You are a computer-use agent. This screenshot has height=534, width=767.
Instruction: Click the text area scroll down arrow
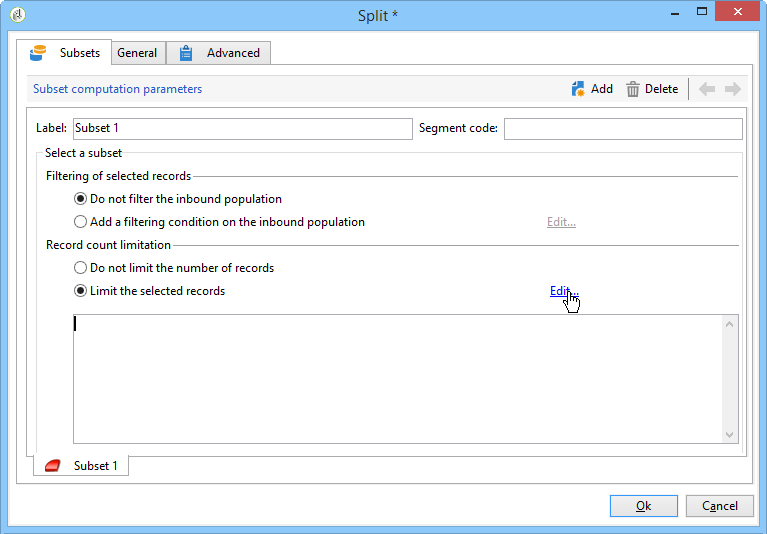pyautogui.click(x=729, y=435)
